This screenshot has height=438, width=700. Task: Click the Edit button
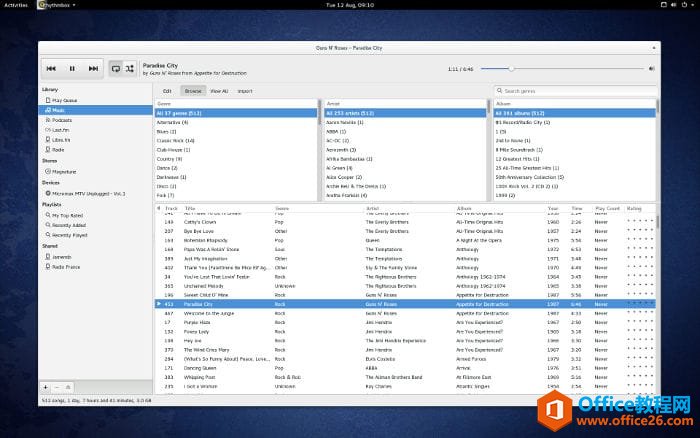[x=167, y=91]
